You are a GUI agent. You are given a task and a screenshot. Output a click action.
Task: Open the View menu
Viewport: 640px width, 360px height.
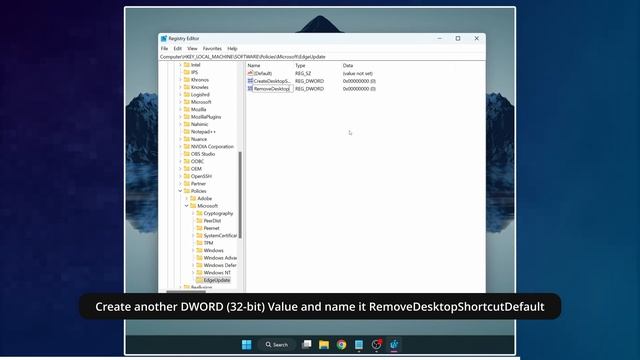pos(192,48)
